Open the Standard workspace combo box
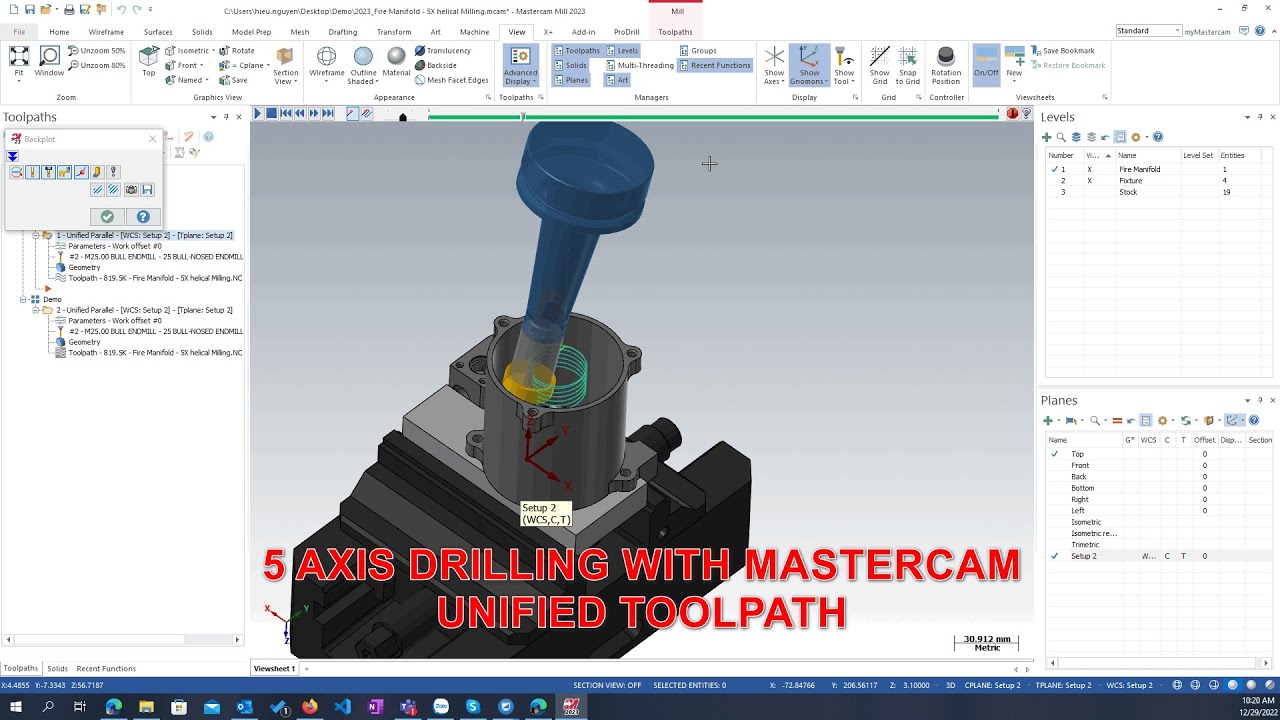The image size is (1280, 720). pos(1148,31)
